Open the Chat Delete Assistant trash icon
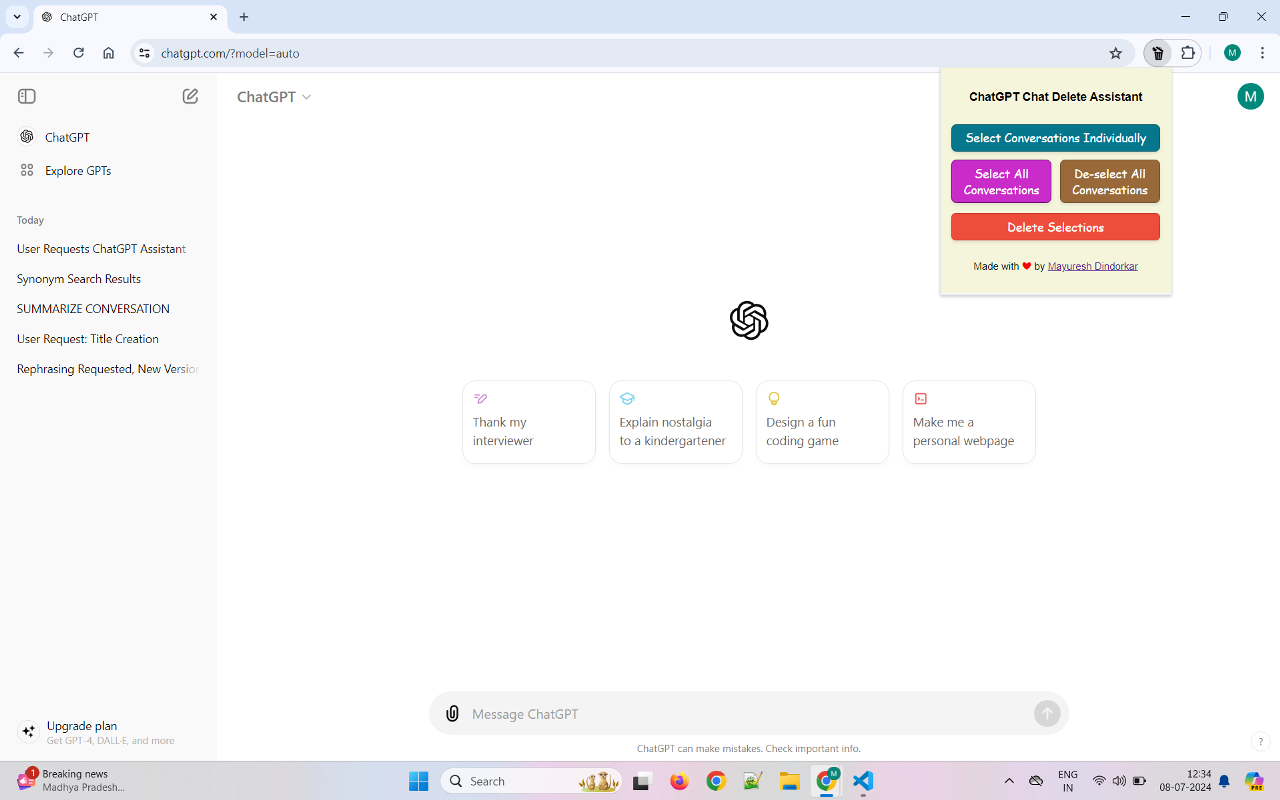1280x800 pixels. 1157,53
